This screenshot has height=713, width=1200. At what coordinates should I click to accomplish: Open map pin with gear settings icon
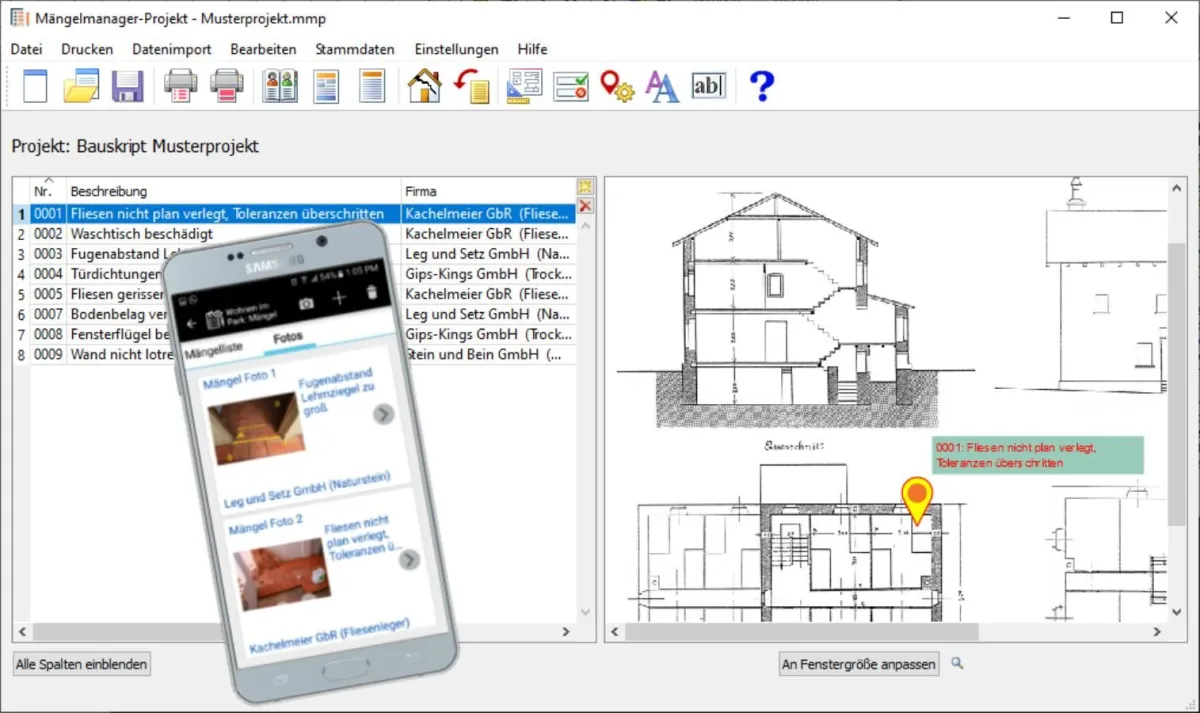[x=617, y=86]
